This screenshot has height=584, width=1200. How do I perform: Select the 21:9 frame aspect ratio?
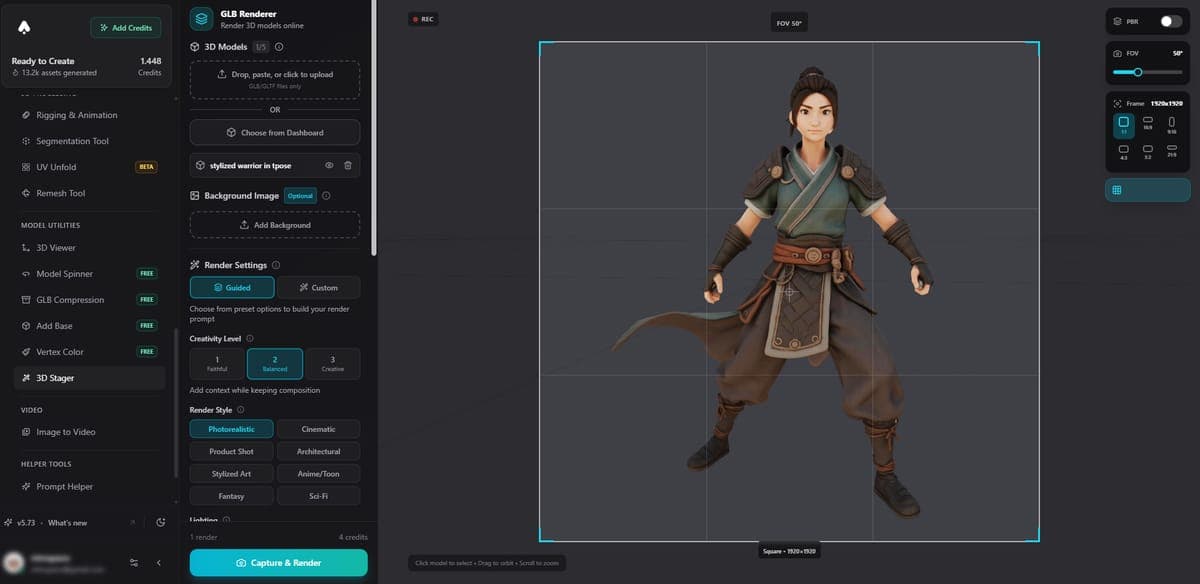click(1172, 152)
